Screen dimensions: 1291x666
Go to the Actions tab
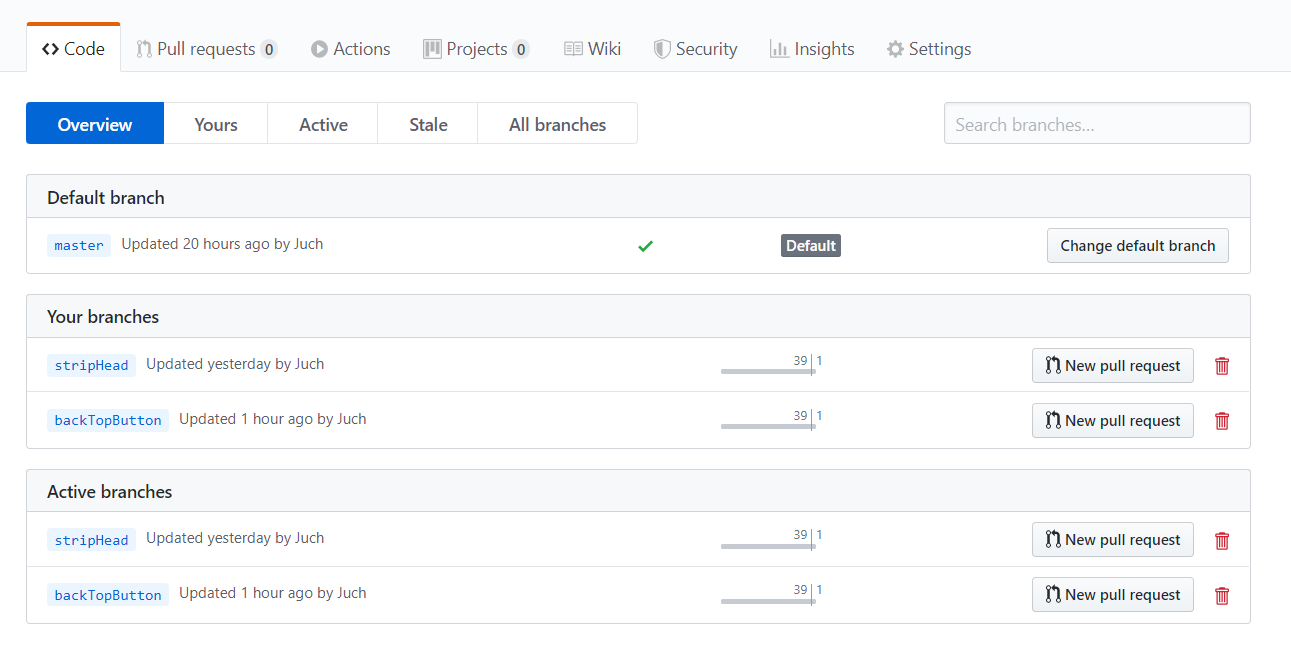coord(350,49)
